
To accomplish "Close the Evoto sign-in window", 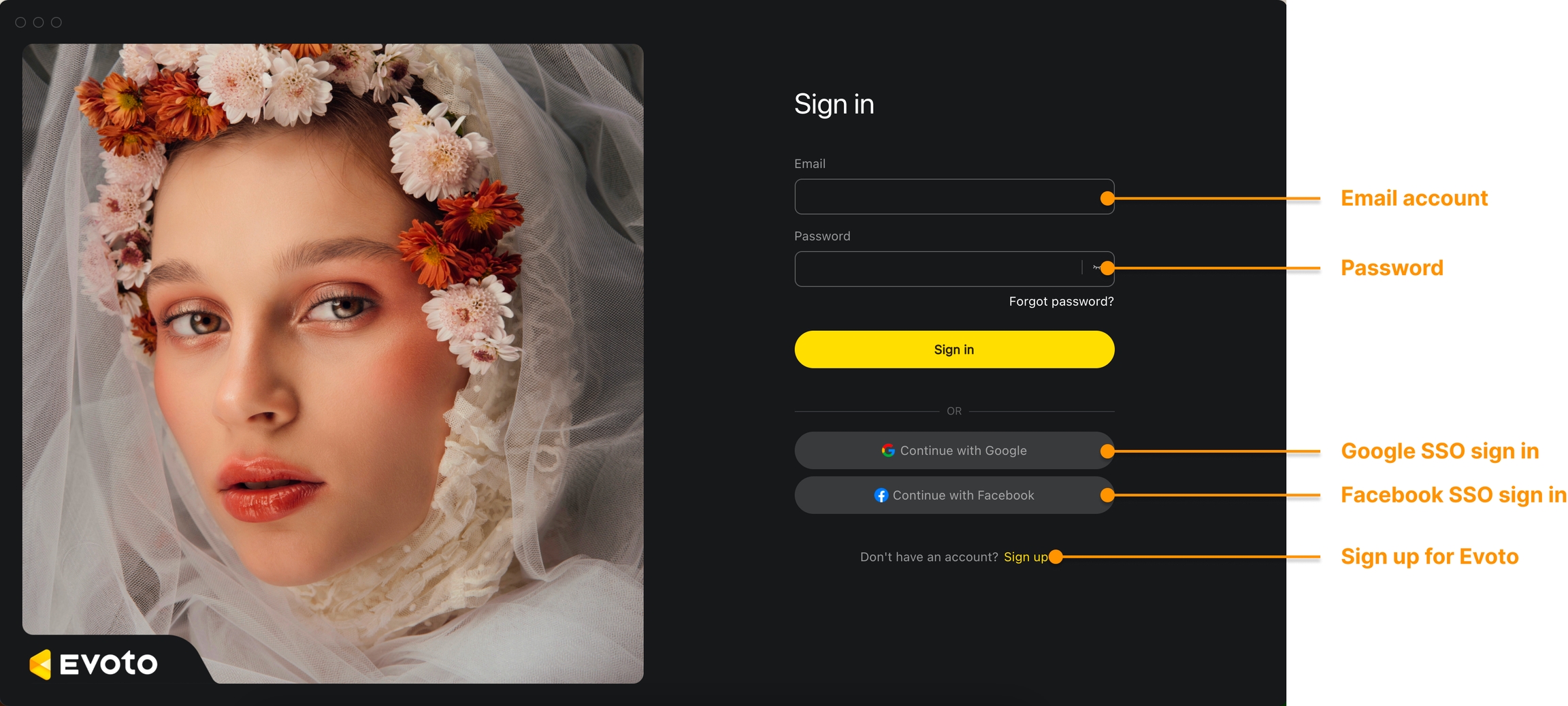I will pos(20,22).
